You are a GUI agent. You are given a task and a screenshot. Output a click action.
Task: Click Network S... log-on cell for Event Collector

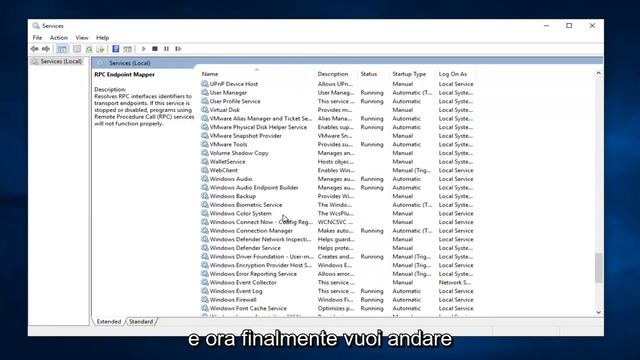454,282
